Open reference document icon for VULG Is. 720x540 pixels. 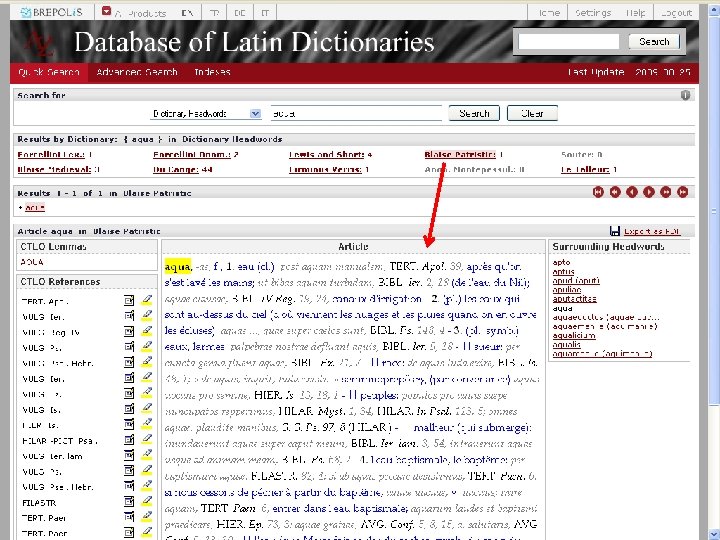tap(129, 409)
